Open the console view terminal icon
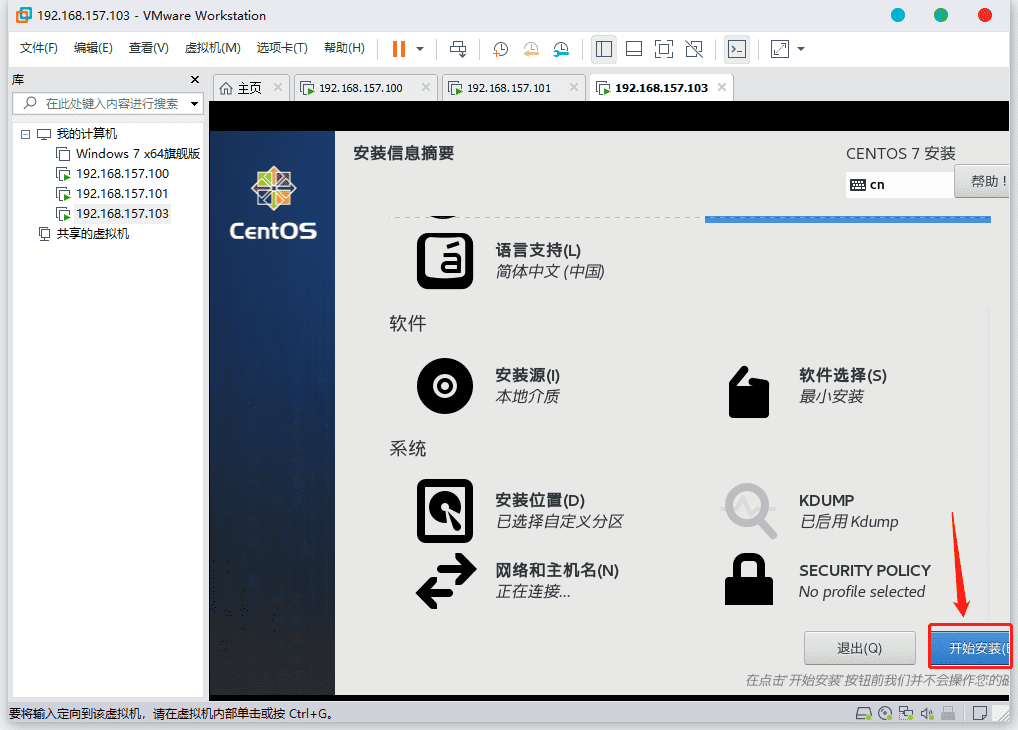1018x730 pixels. click(x=737, y=49)
